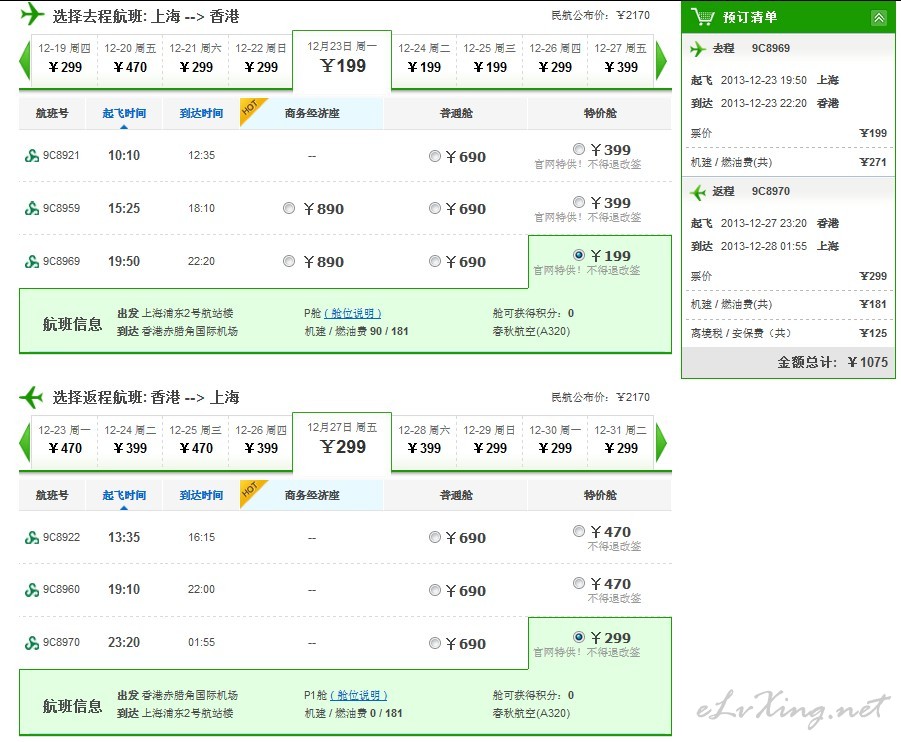
Task: Click flight number 9C8969 in booking list
Action: tap(771, 48)
